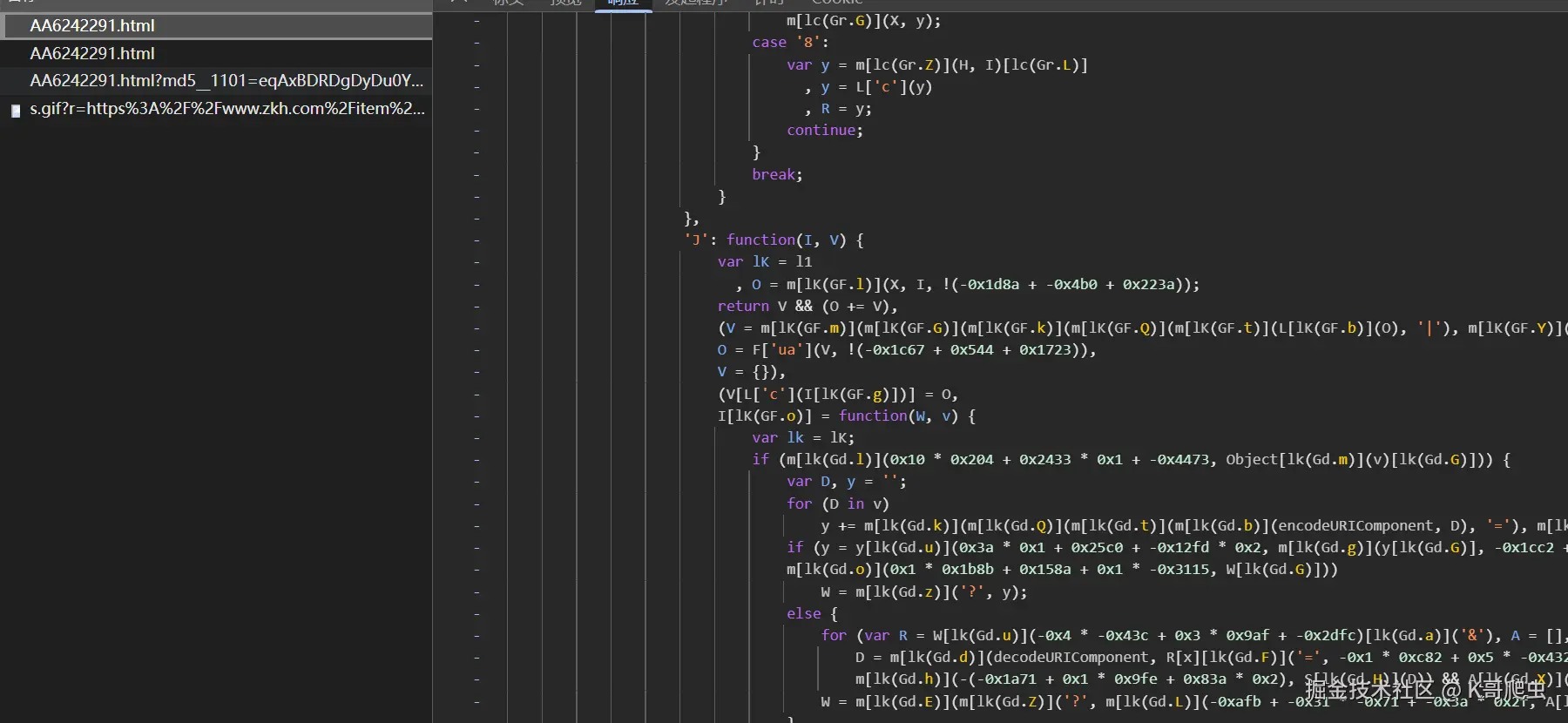
Task: Click the "case '8':" code line
Action: pos(790,43)
